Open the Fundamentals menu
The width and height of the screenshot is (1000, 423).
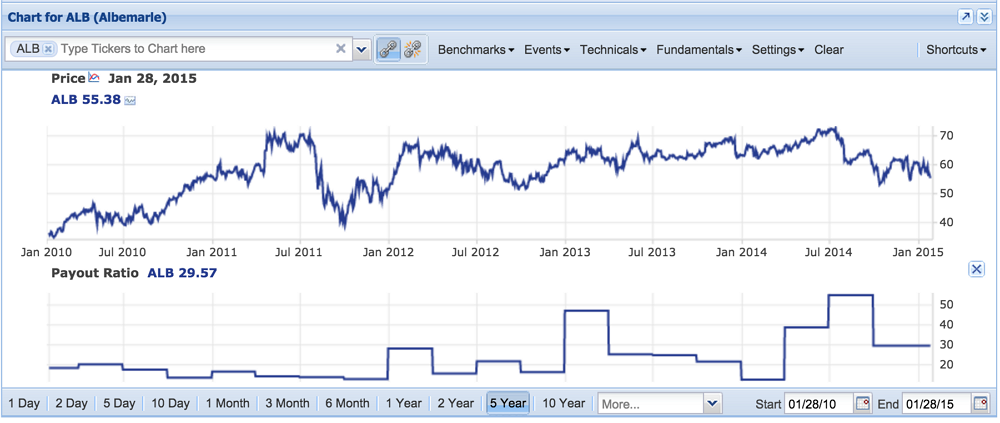pos(698,50)
